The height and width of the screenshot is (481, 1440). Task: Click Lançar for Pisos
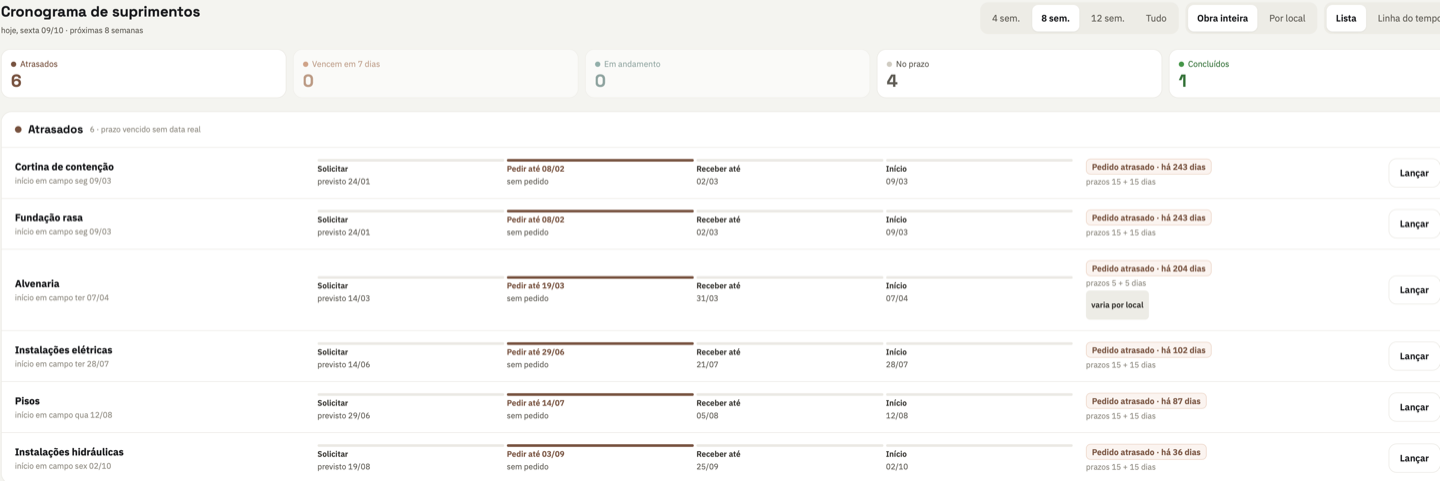1414,407
